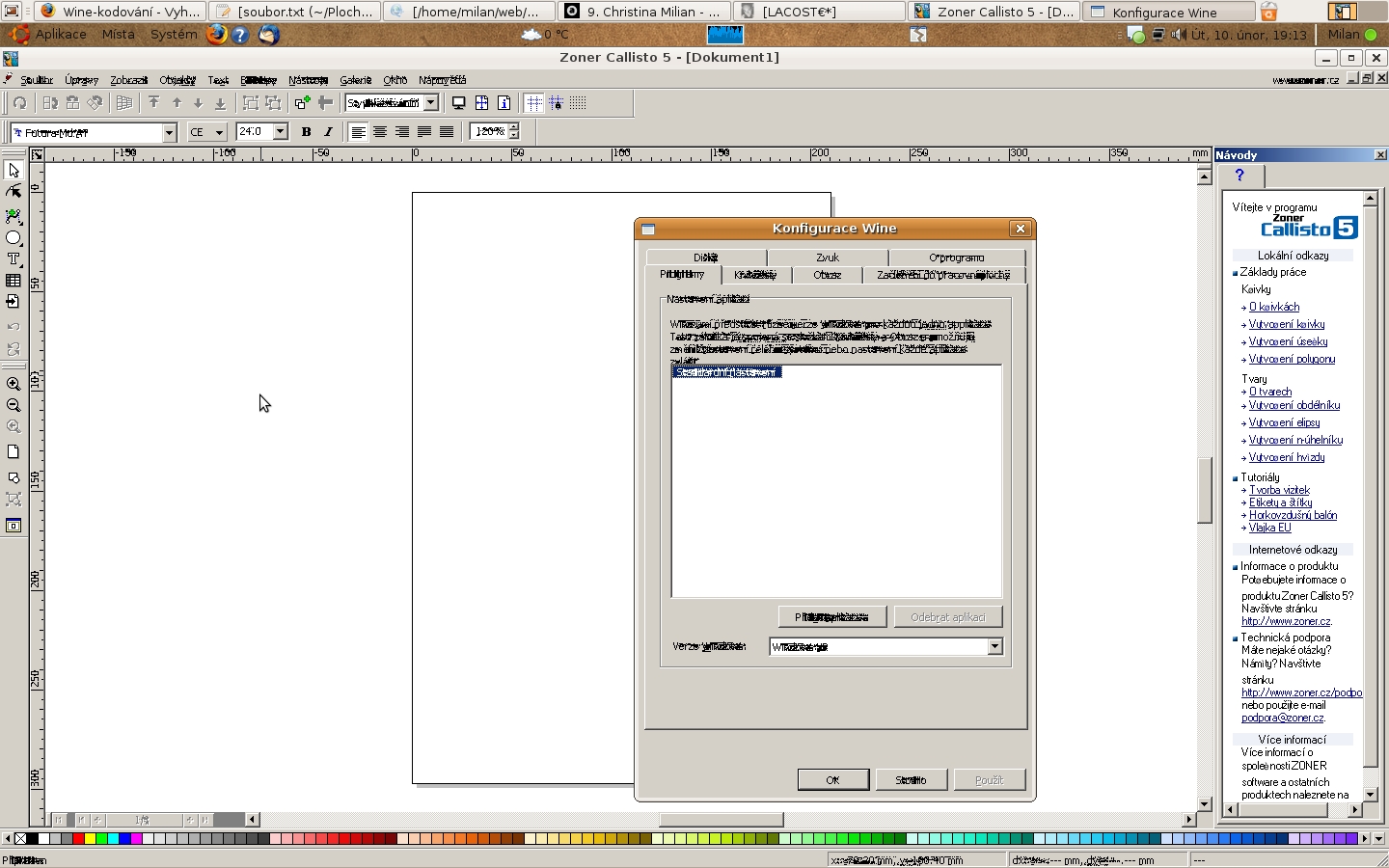Open the Úpravy menu
This screenshot has width=1389, height=868.
[82, 80]
